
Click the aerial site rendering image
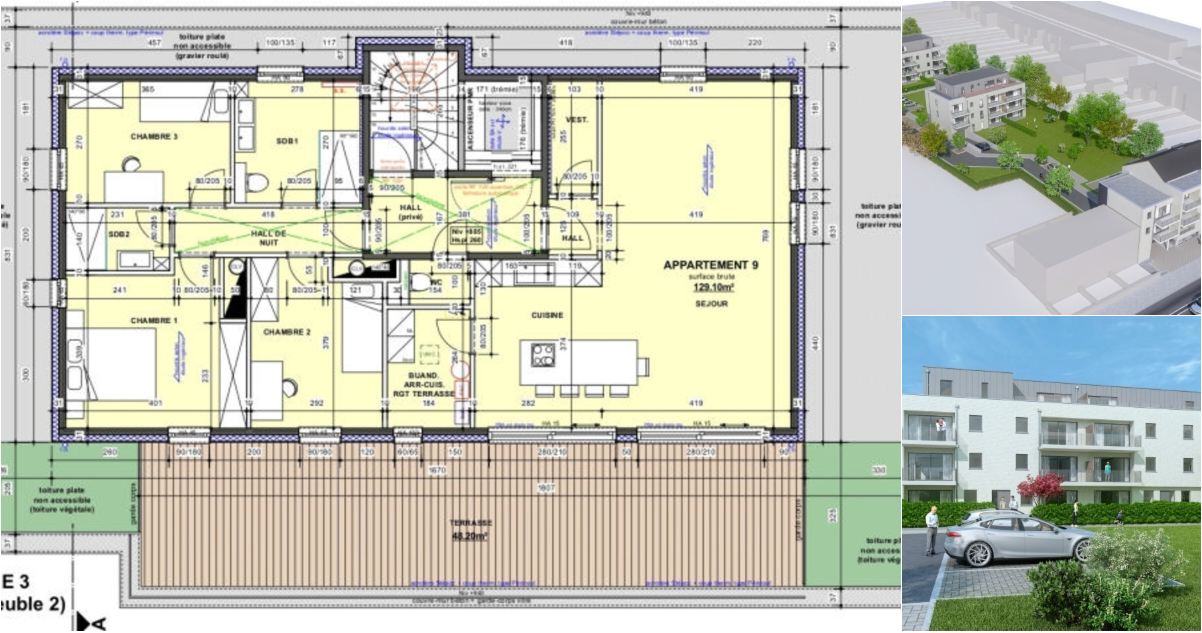(x=1051, y=157)
